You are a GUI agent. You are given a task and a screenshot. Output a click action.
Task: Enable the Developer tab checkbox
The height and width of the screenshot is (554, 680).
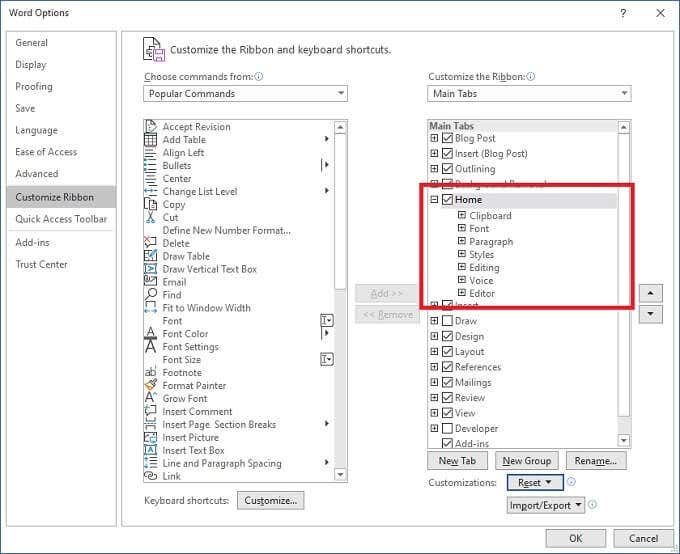(x=447, y=429)
